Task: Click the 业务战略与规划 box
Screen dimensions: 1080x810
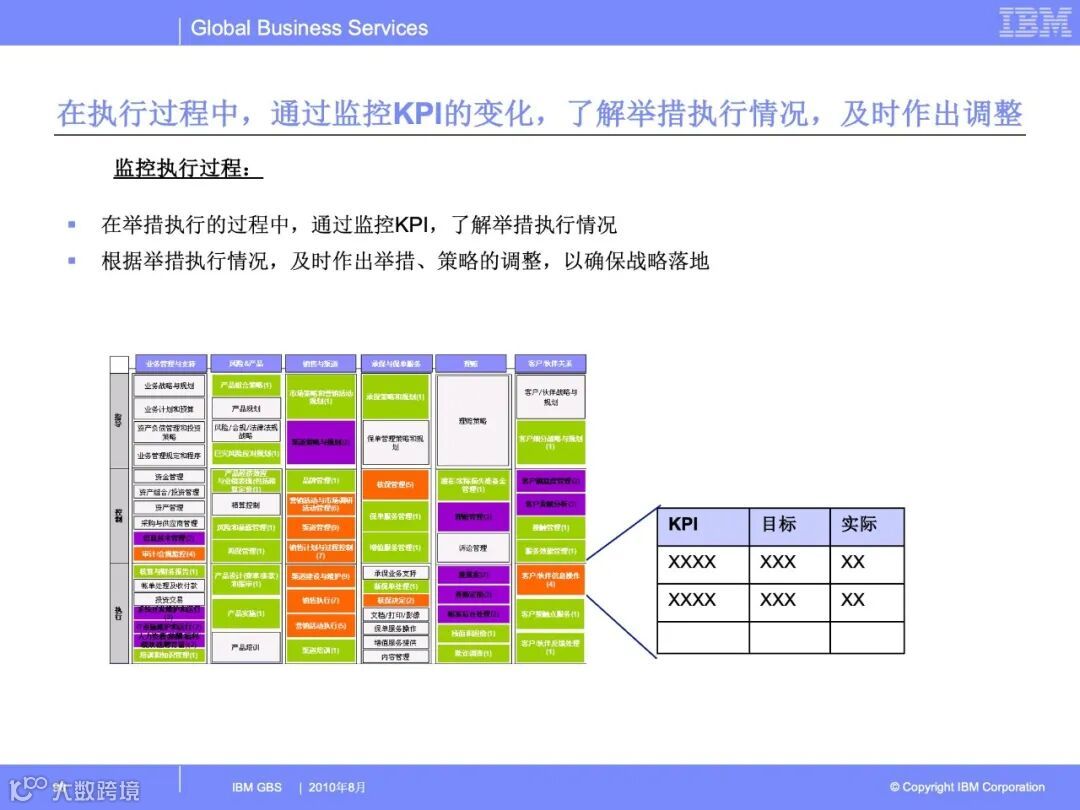Action: pyautogui.click(x=169, y=386)
